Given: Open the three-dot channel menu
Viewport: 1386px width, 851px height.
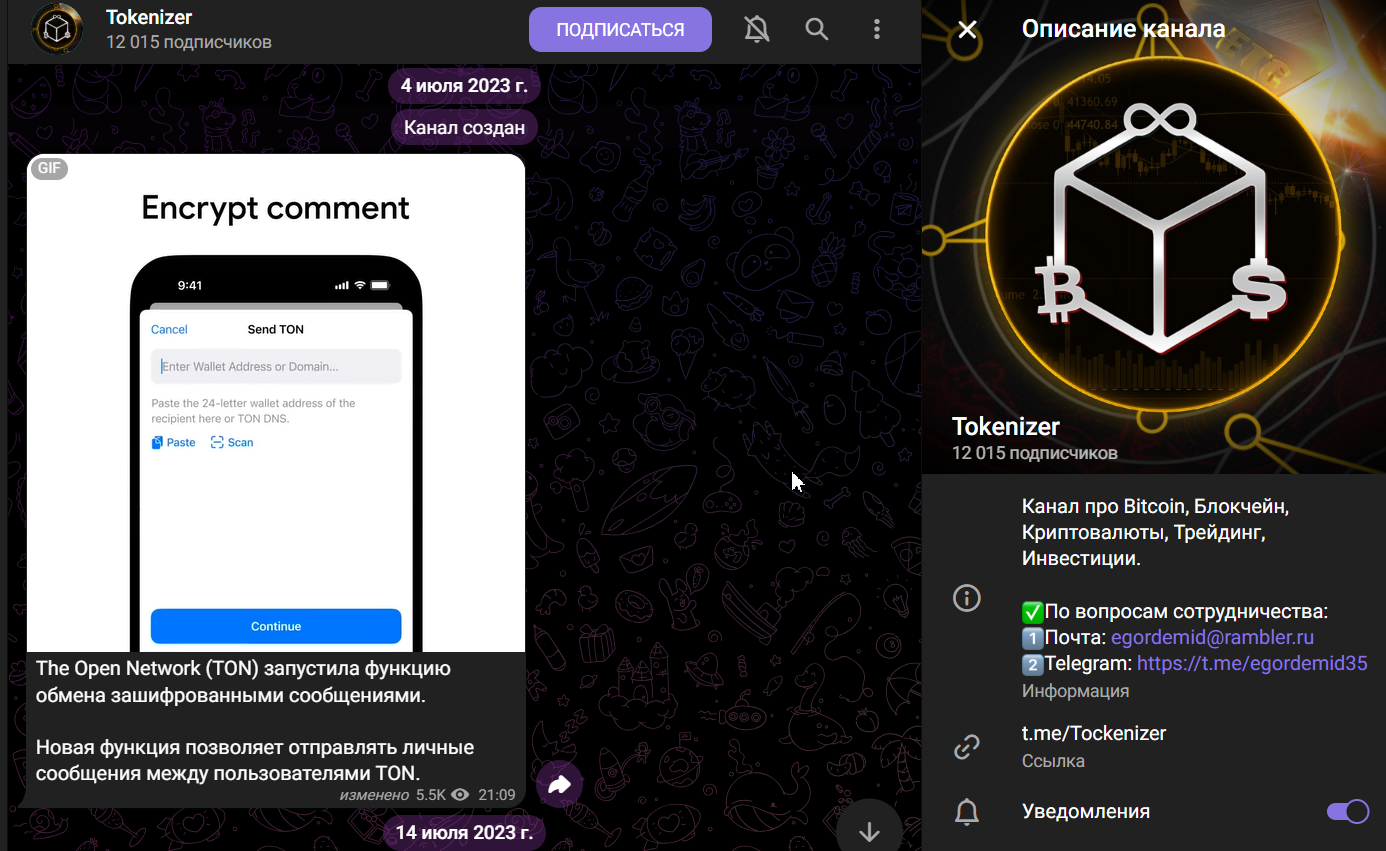Looking at the screenshot, I should (877, 29).
